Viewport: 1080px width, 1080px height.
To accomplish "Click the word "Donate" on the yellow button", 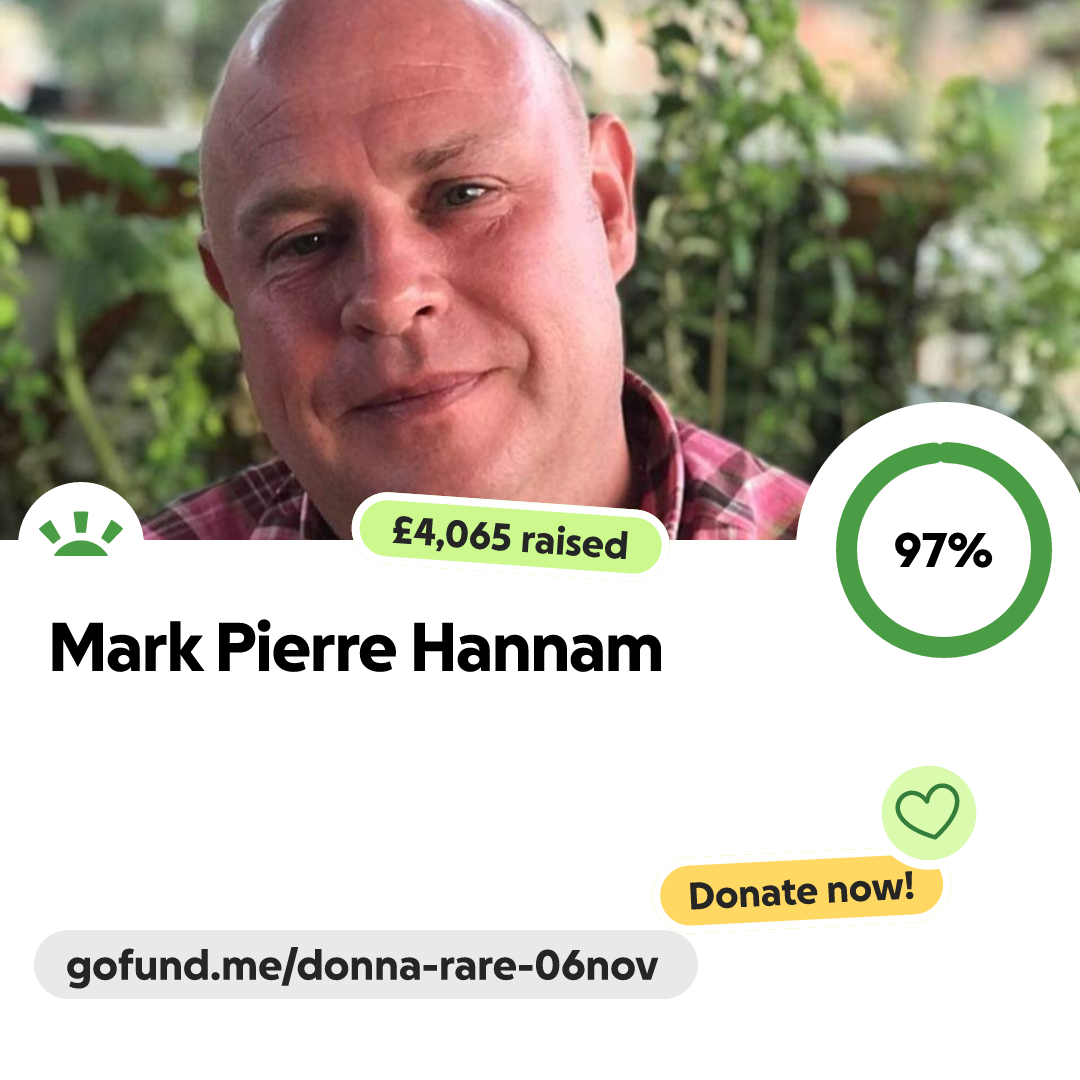I will [x=752, y=895].
